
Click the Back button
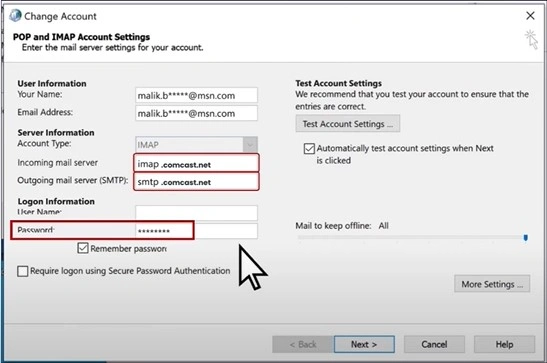[303, 345]
